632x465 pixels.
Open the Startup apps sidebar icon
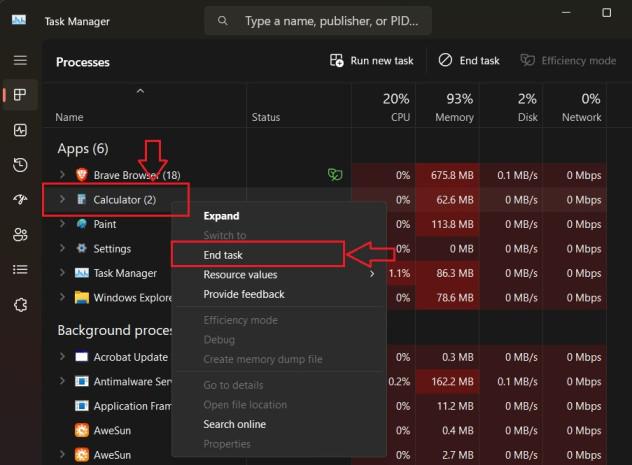20,199
